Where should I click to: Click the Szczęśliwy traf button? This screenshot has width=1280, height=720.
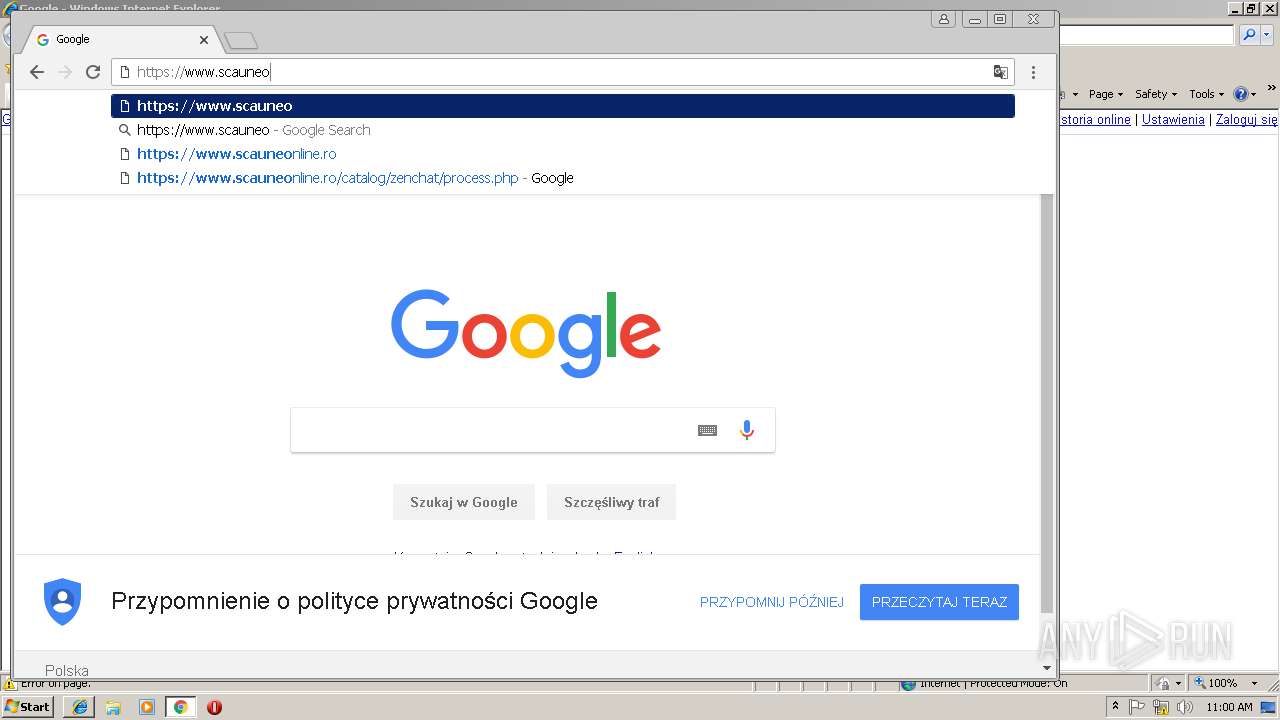tap(611, 502)
